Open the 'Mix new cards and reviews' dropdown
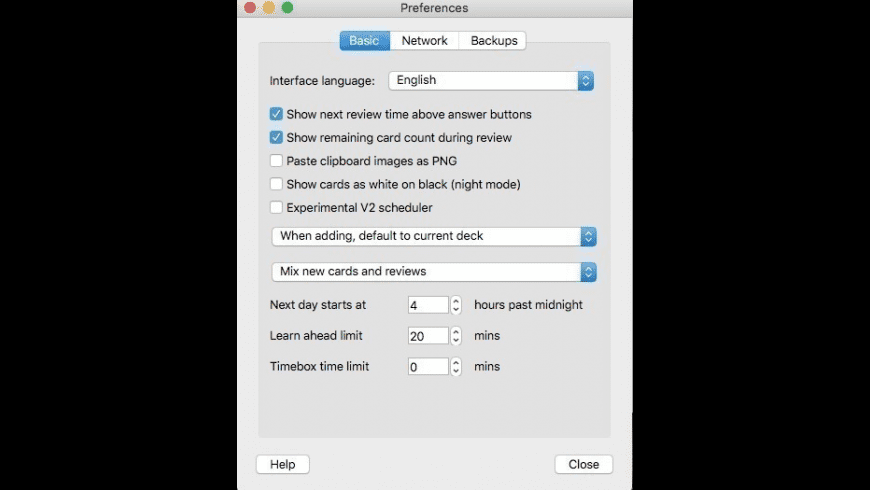 click(434, 272)
